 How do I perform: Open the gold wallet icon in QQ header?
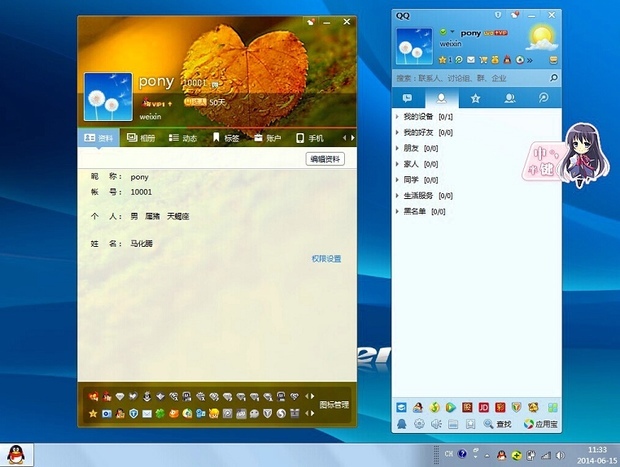coord(495,60)
